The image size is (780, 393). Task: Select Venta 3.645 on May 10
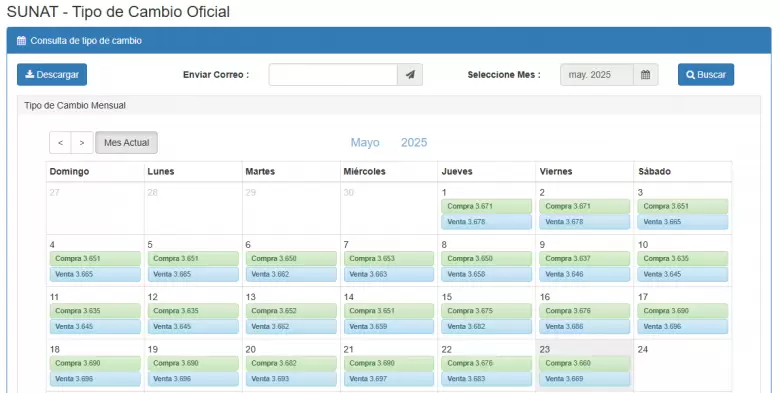pos(682,274)
